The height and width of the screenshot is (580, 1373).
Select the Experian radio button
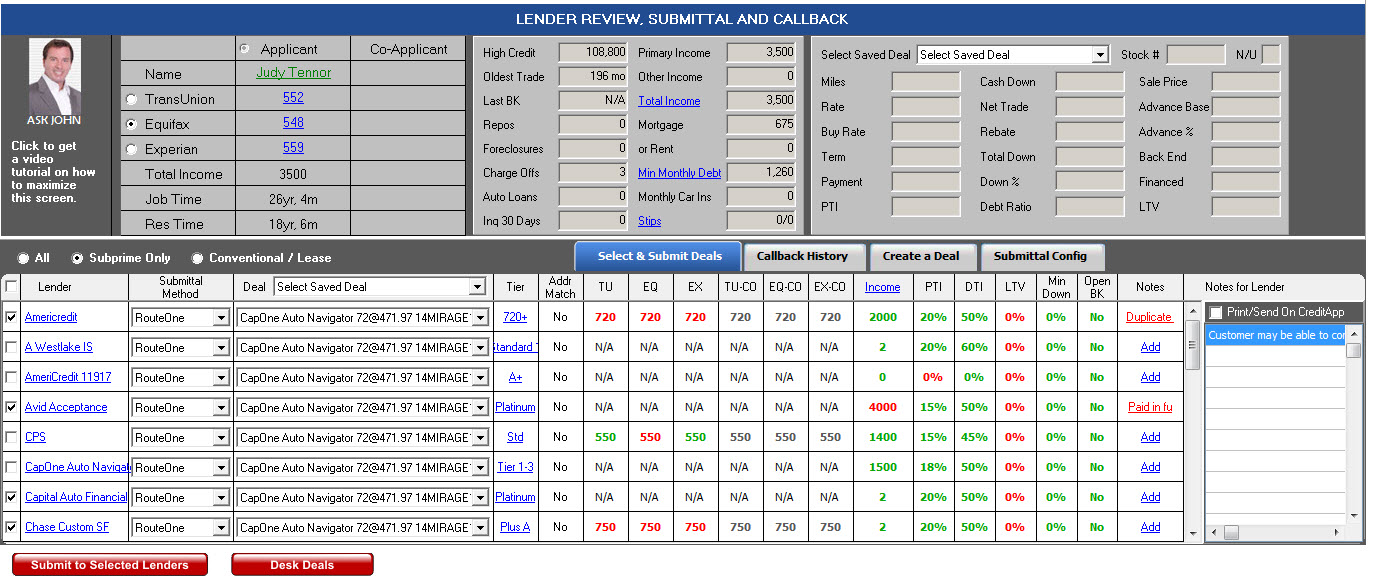pos(131,149)
